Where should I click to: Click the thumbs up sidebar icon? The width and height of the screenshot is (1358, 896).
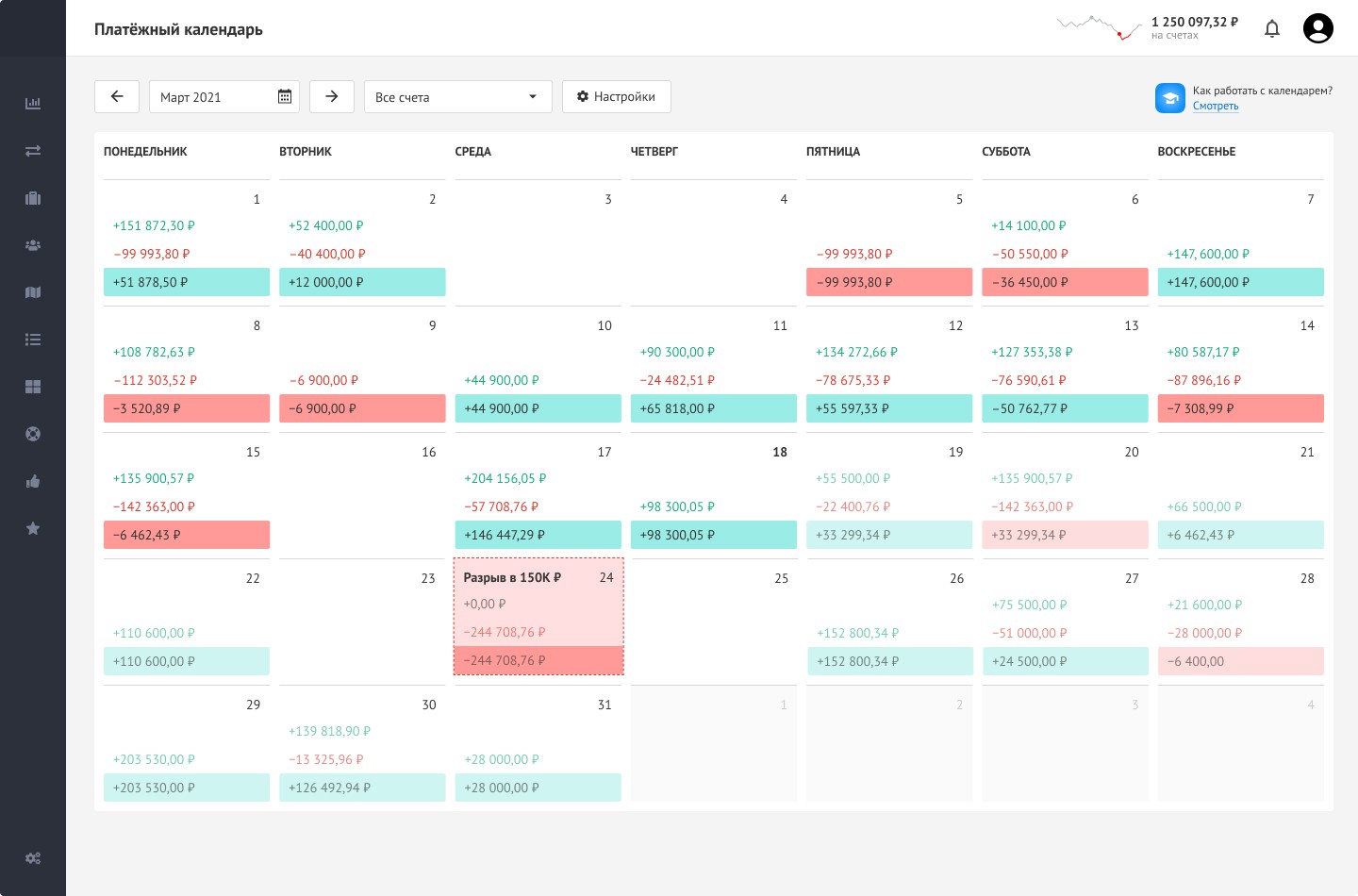coord(33,481)
